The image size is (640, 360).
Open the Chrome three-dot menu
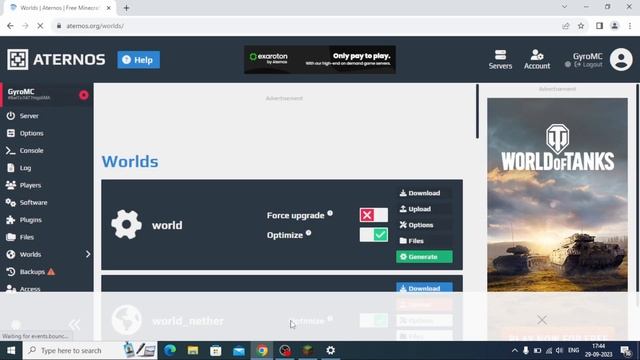tap(630, 26)
